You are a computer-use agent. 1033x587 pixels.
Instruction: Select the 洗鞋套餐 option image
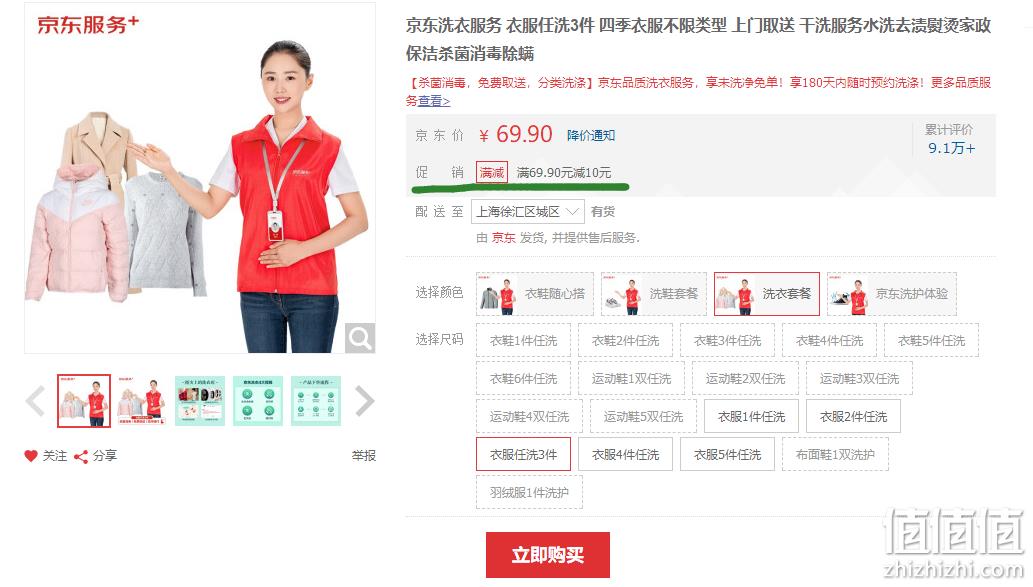click(x=623, y=294)
